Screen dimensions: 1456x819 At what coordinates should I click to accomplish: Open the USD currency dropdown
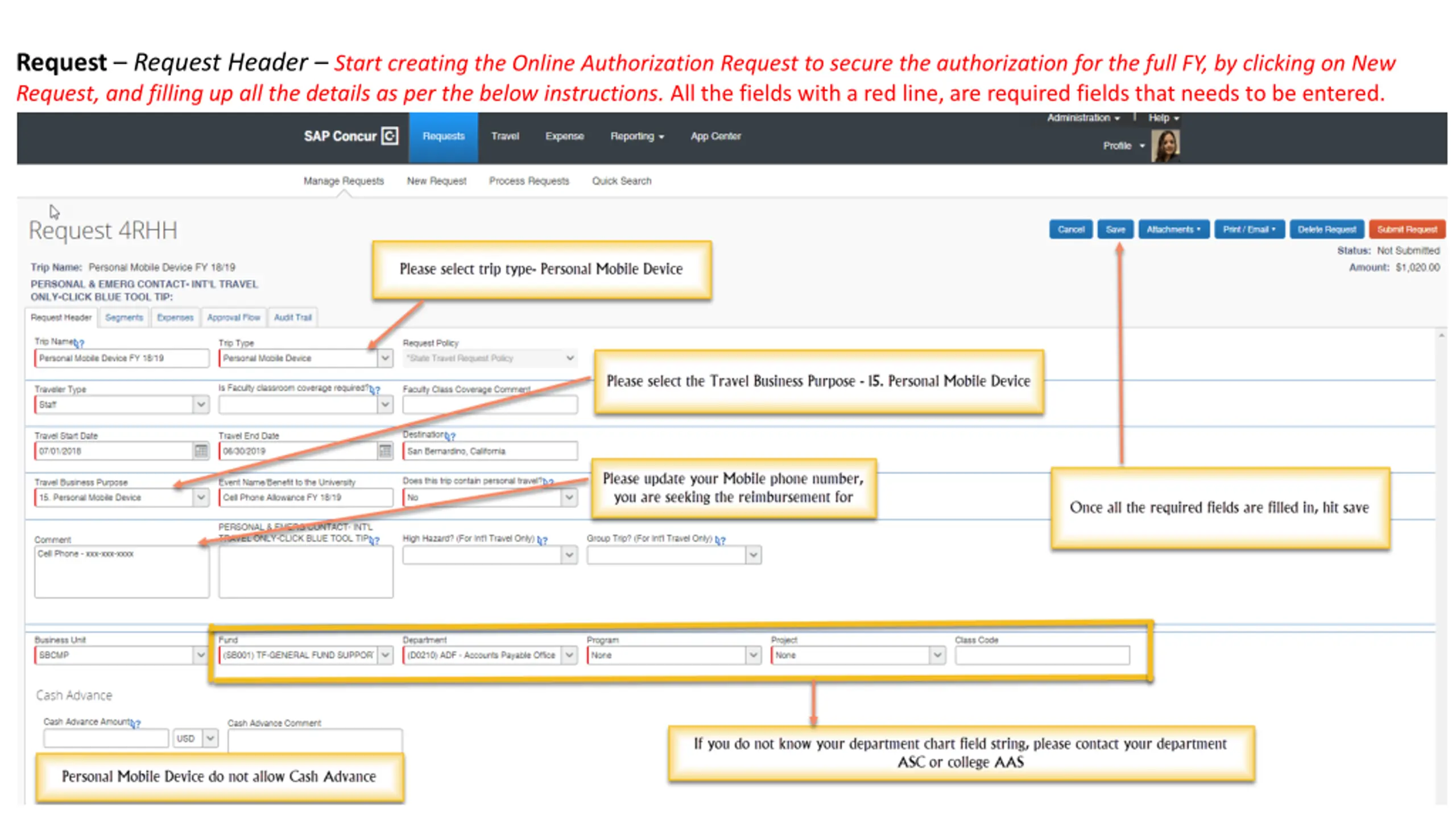tap(210, 738)
